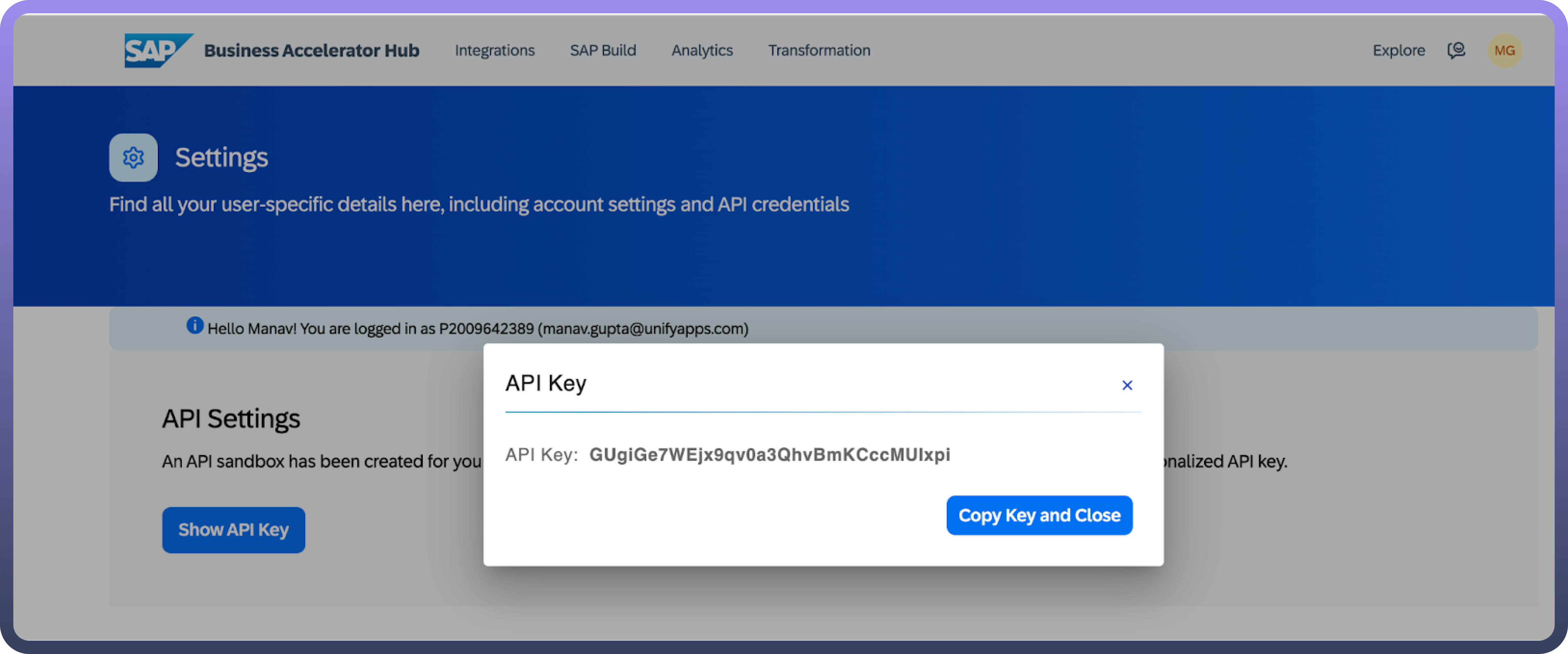Click Copy Key and Close button
Image resolution: width=1568 pixels, height=654 pixels.
coord(1039,515)
